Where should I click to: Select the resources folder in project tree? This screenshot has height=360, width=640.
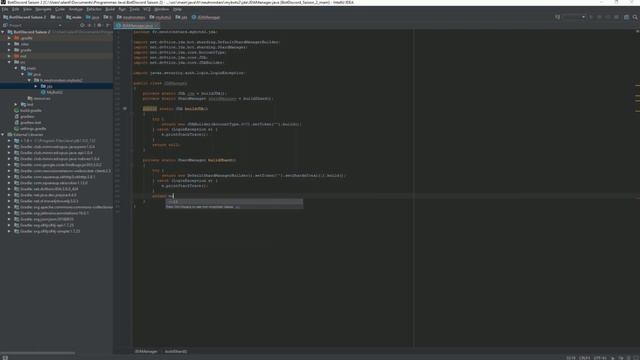(x=42, y=98)
